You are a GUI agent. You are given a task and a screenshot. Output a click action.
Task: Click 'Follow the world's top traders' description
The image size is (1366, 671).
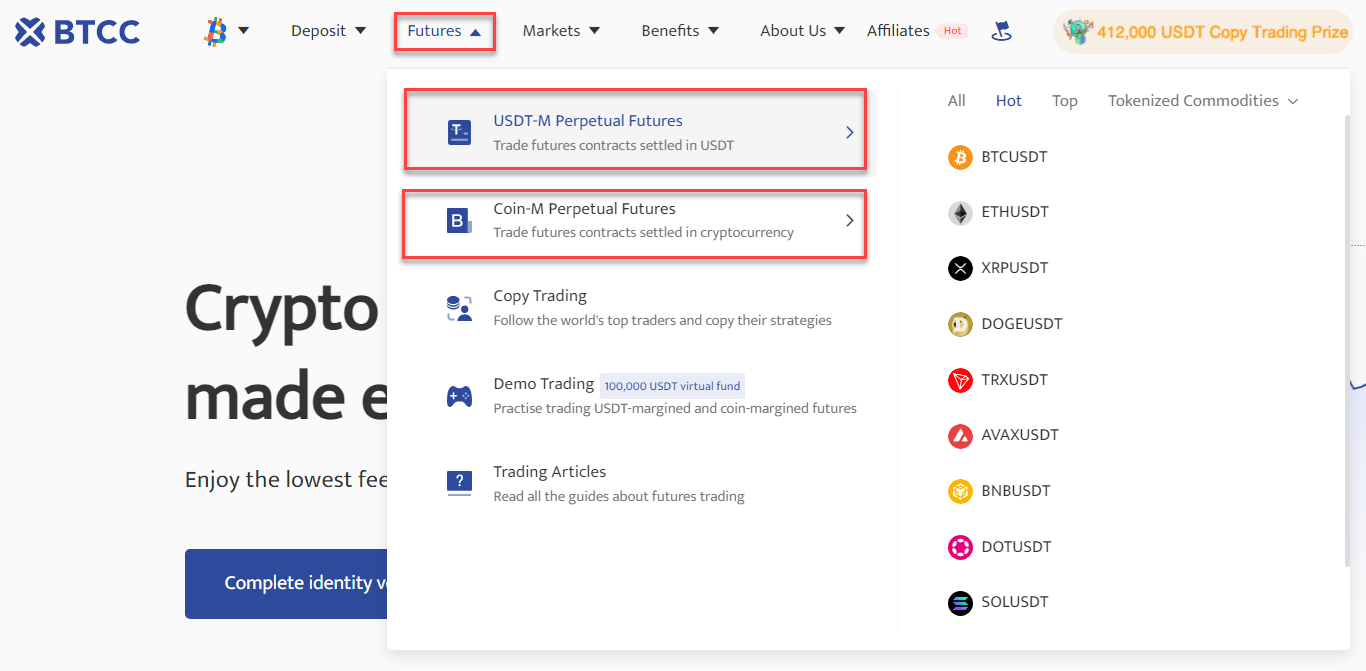tap(663, 320)
